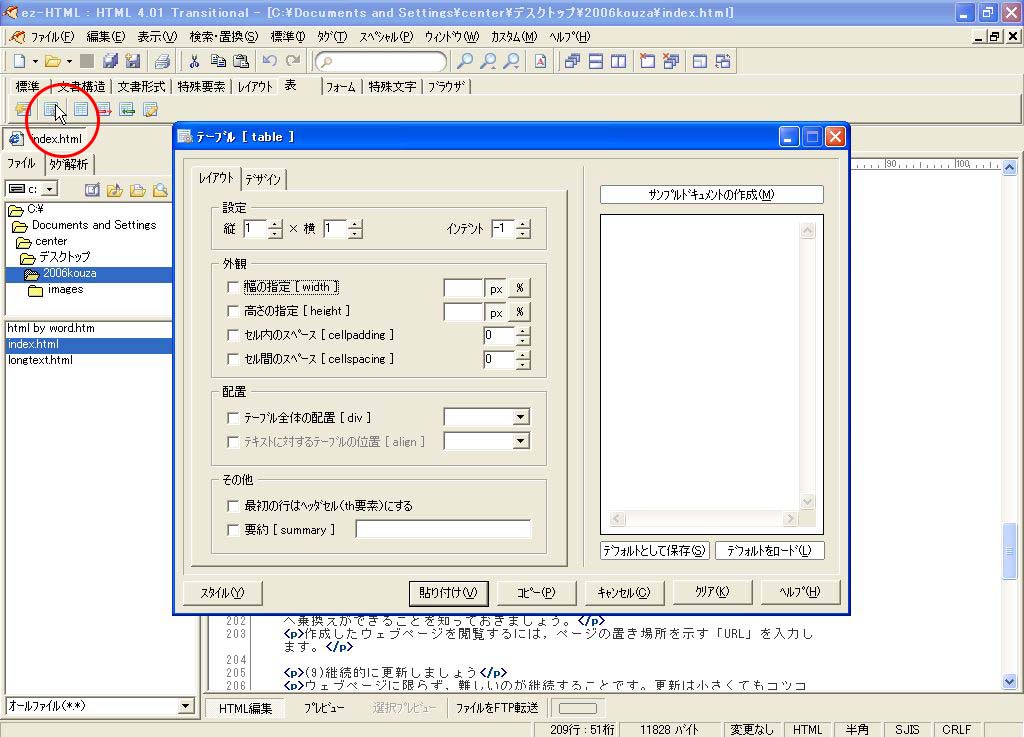Click the first magnifier search icon
The height and width of the screenshot is (737, 1024).
click(x=464, y=61)
